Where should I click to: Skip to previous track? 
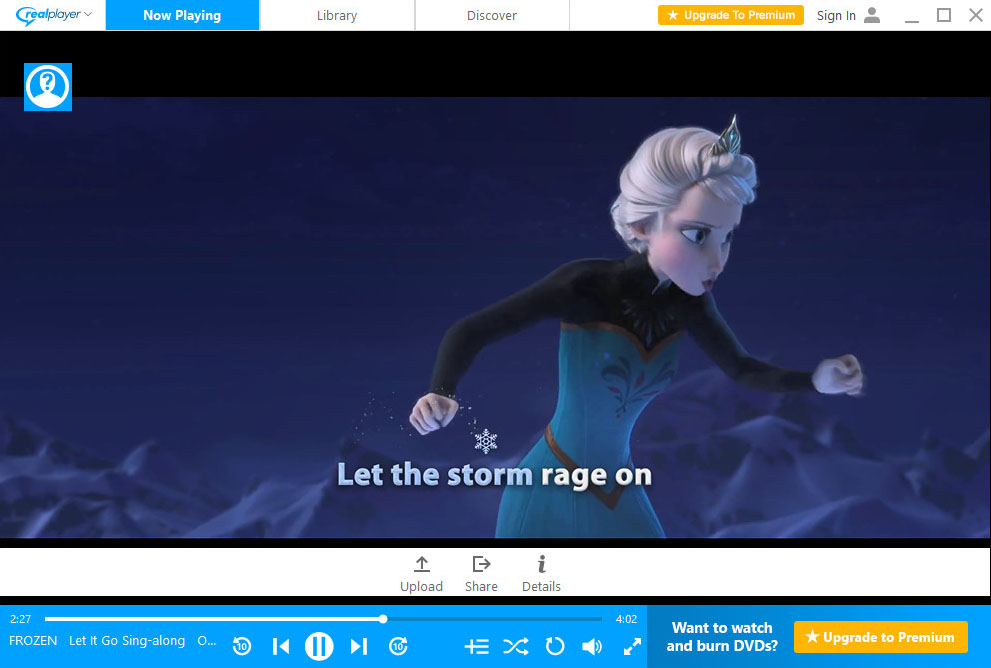pos(281,646)
